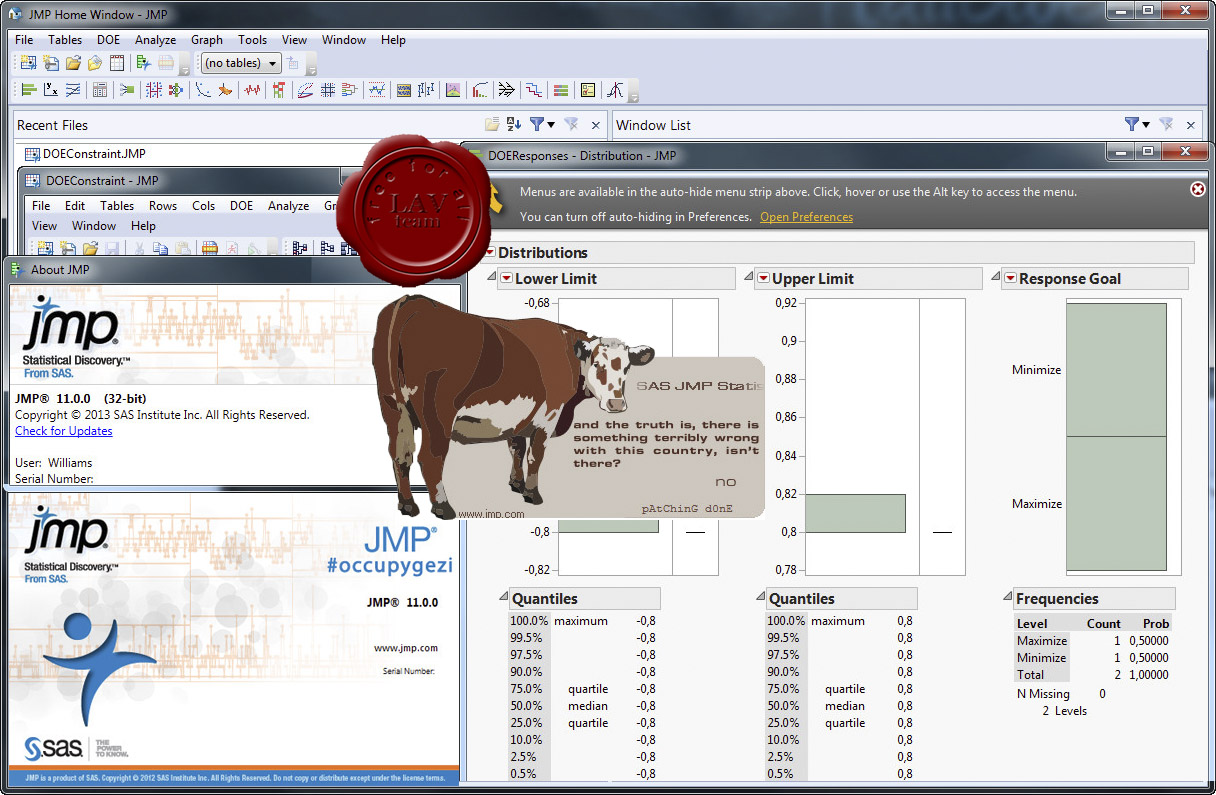Click the www.jmp.com text on splash
1216x795 pixels.
[406, 648]
